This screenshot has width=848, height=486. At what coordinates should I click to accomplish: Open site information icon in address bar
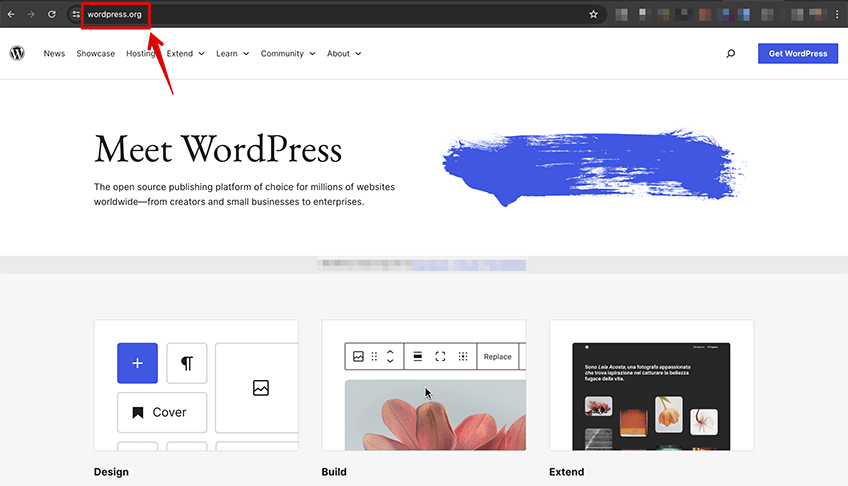76,15
